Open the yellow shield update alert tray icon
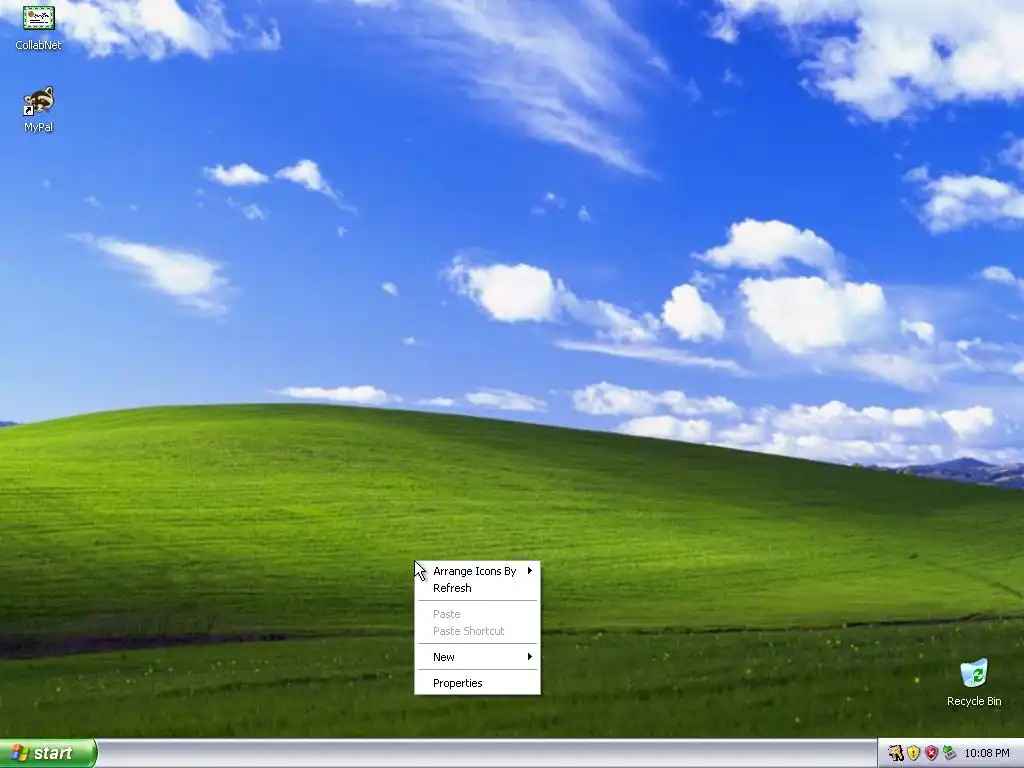The image size is (1024, 768). click(x=914, y=753)
